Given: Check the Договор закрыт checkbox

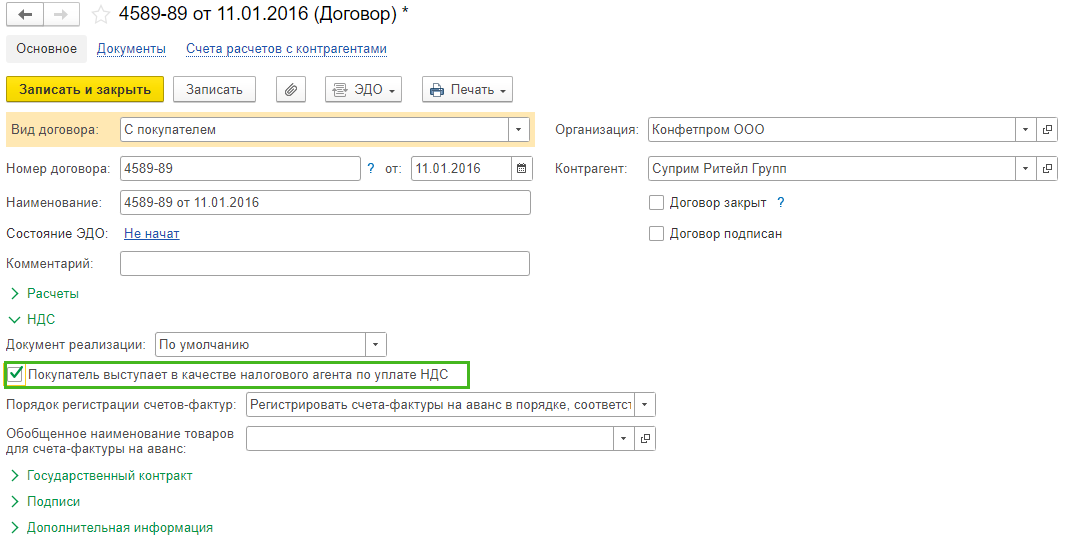Looking at the screenshot, I should (657, 203).
